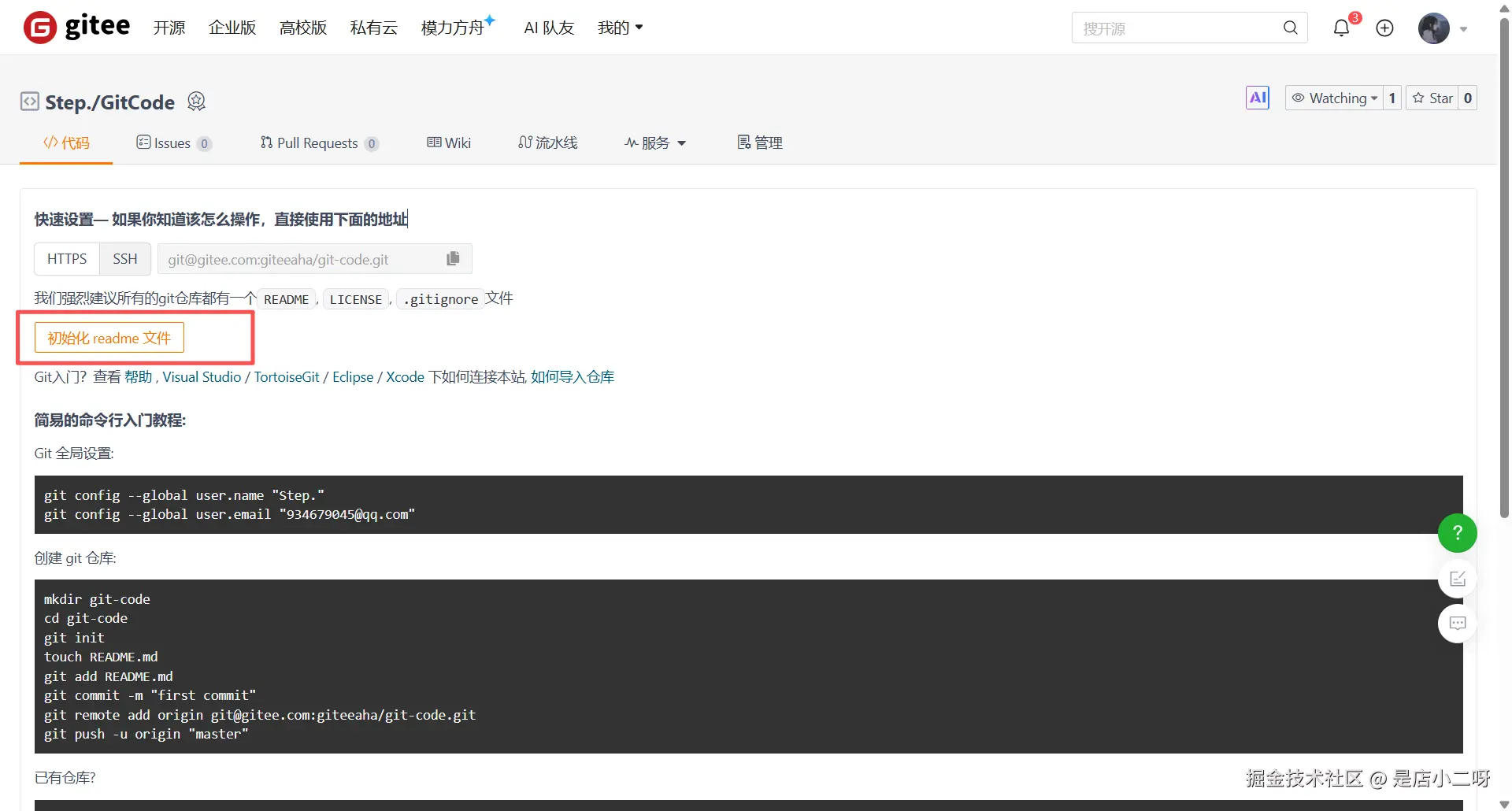Click the floating edit feedback icon

click(x=1457, y=580)
